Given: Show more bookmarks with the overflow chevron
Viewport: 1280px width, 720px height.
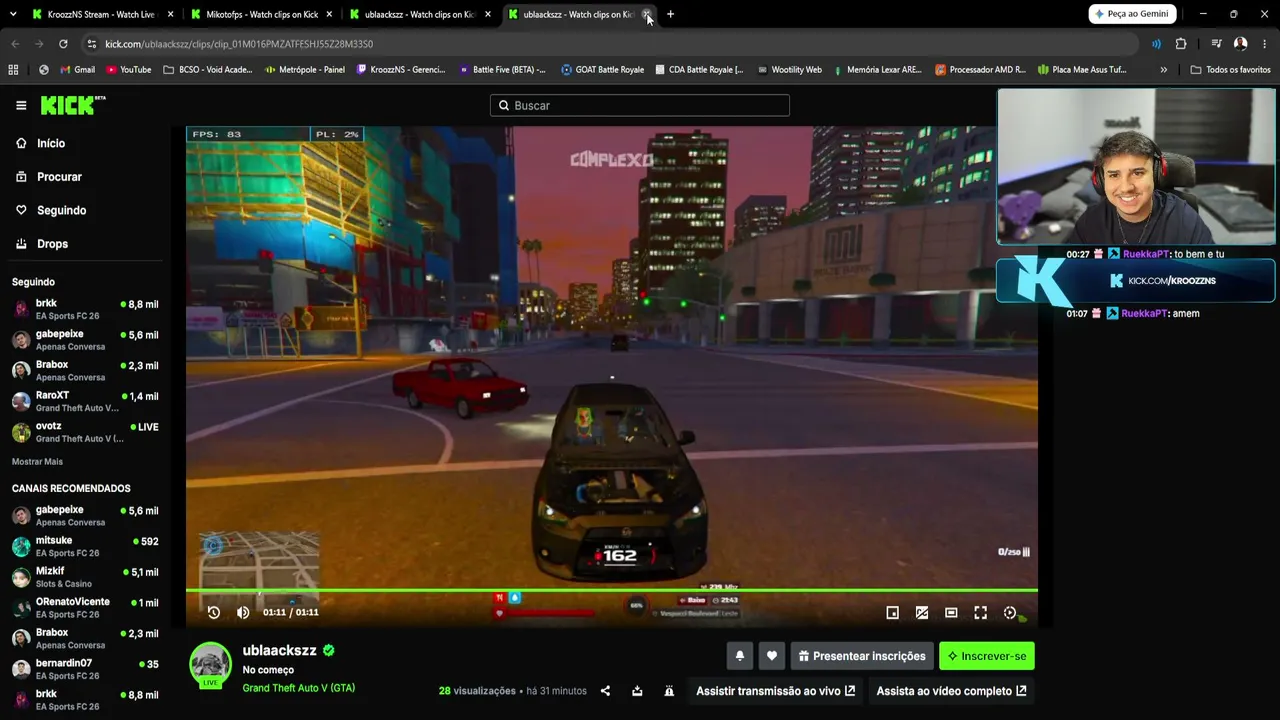Looking at the screenshot, I should point(1163,70).
